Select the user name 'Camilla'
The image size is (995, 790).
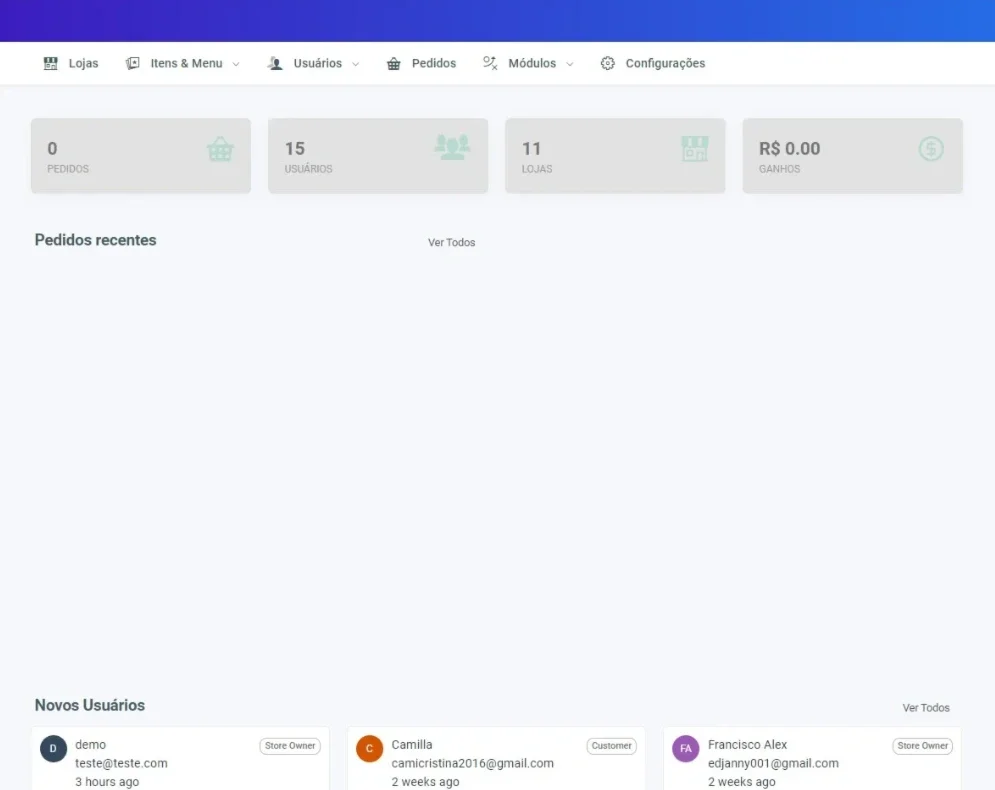click(412, 744)
